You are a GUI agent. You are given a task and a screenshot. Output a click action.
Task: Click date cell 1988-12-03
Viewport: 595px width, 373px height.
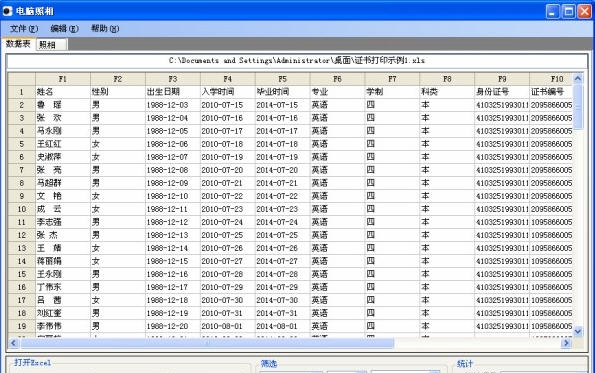pyautogui.click(x=173, y=105)
